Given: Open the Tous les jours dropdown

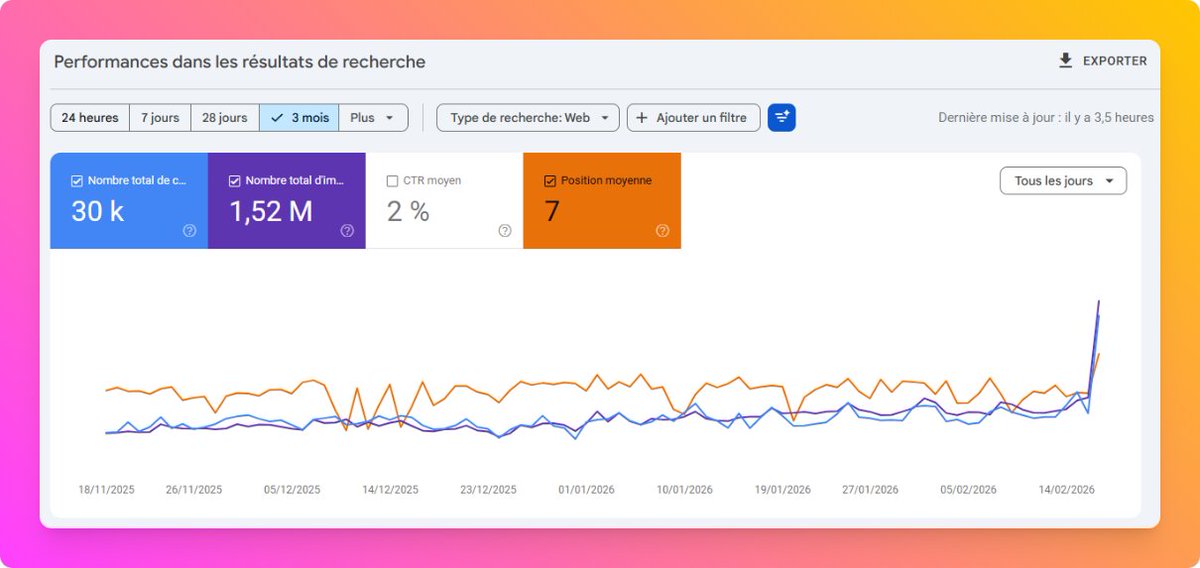Looking at the screenshot, I should (1063, 181).
